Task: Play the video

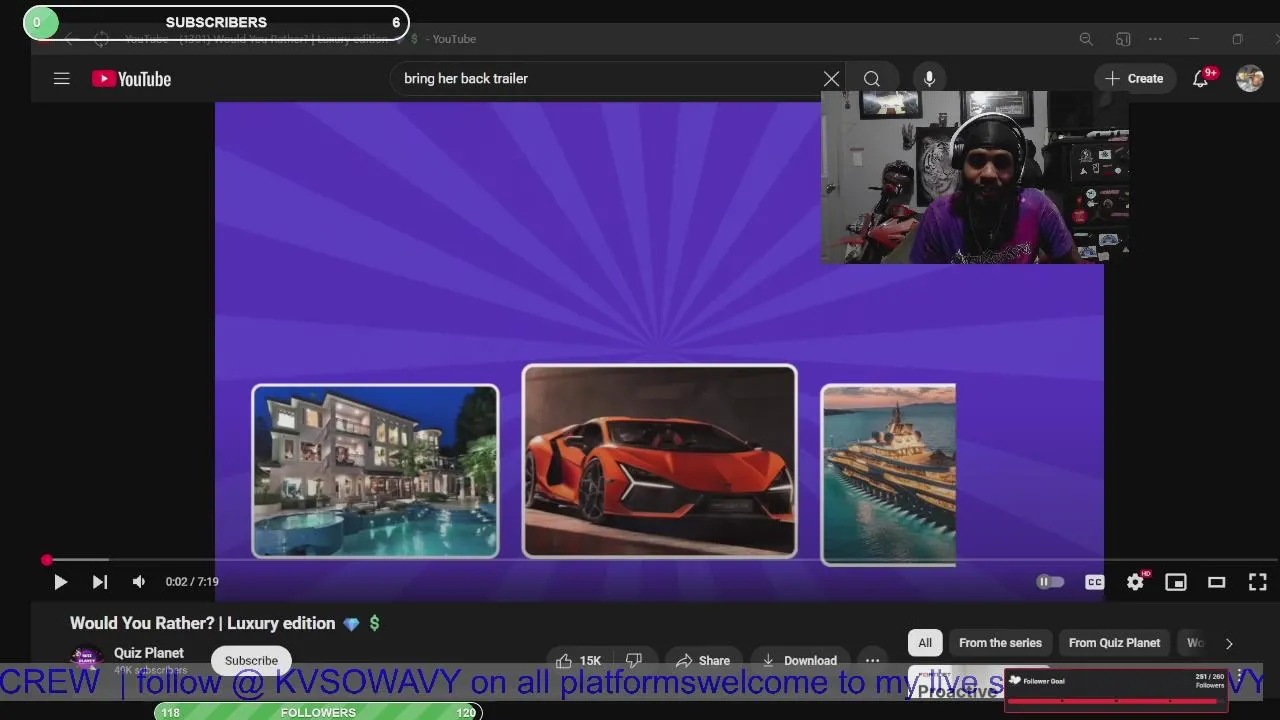Action: click(60, 581)
